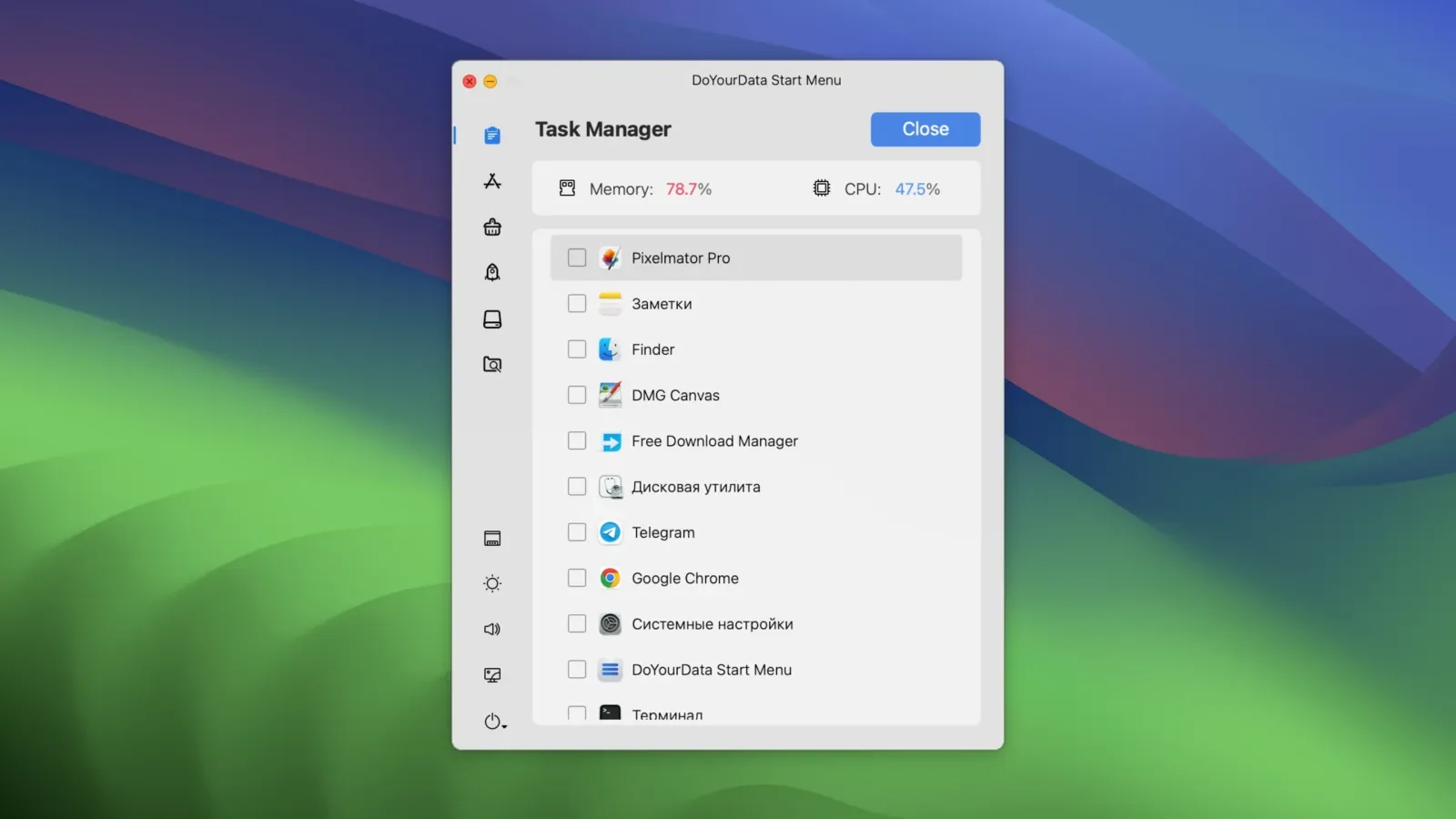Open the Task Manager clipboard icon
Screen dimensions: 1456x819
[x=491, y=134]
